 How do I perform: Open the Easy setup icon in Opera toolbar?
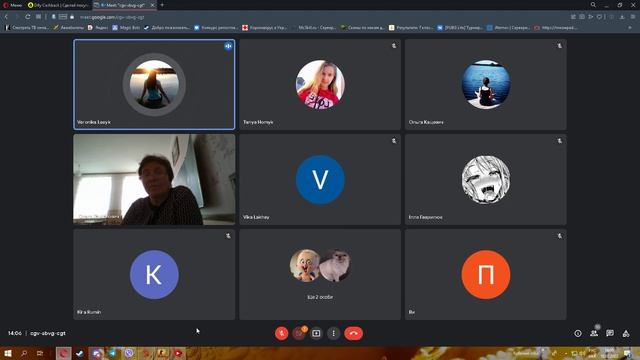(x=633, y=17)
